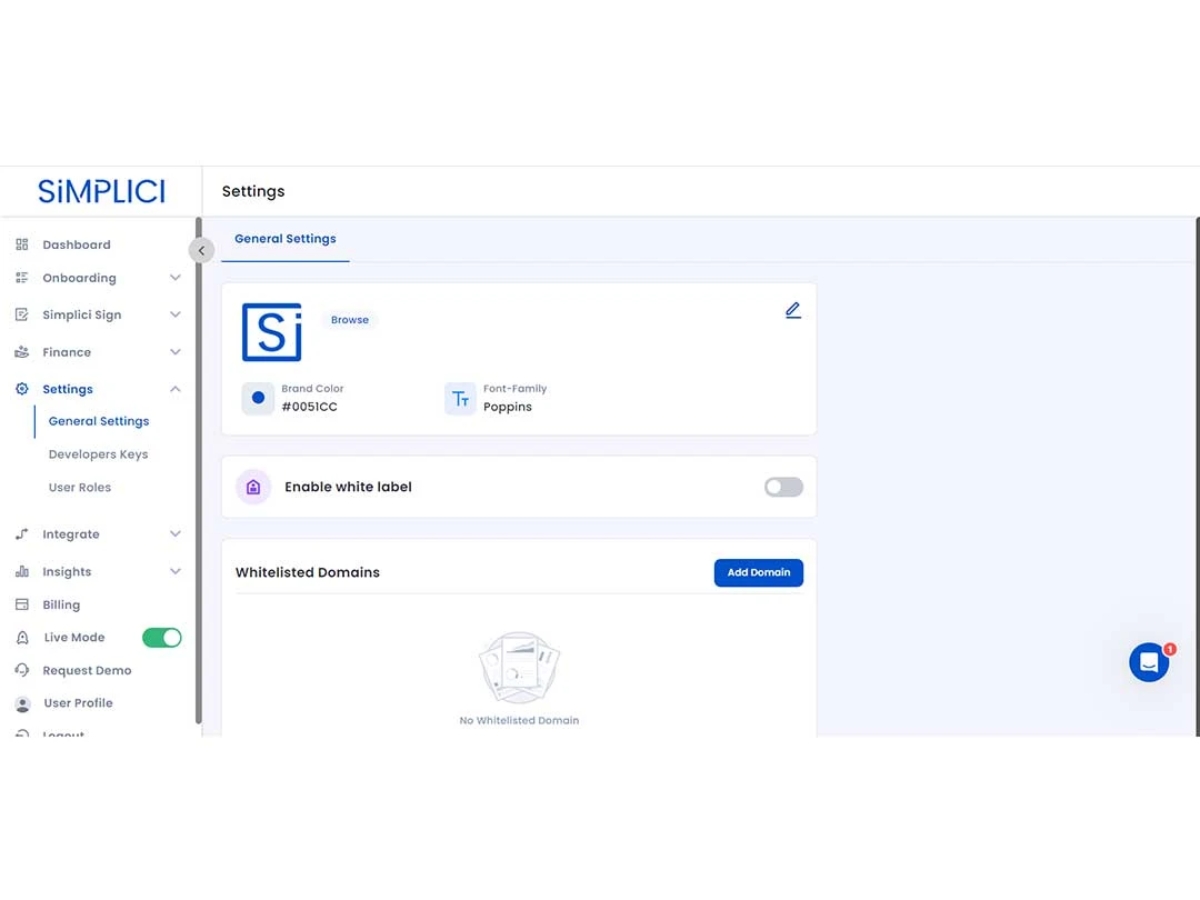Click the Request Demo link
The height and width of the screenshot is (900, 1200).
pos(87,671)
